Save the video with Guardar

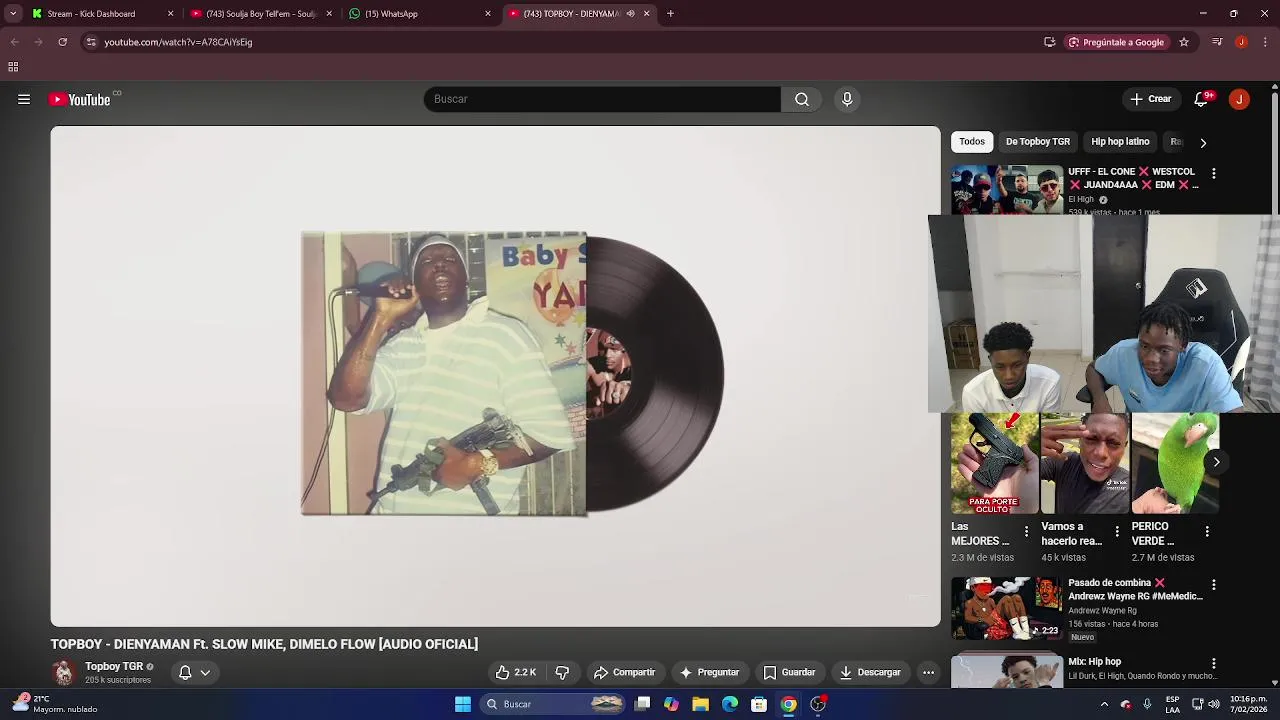click(789, 673)
